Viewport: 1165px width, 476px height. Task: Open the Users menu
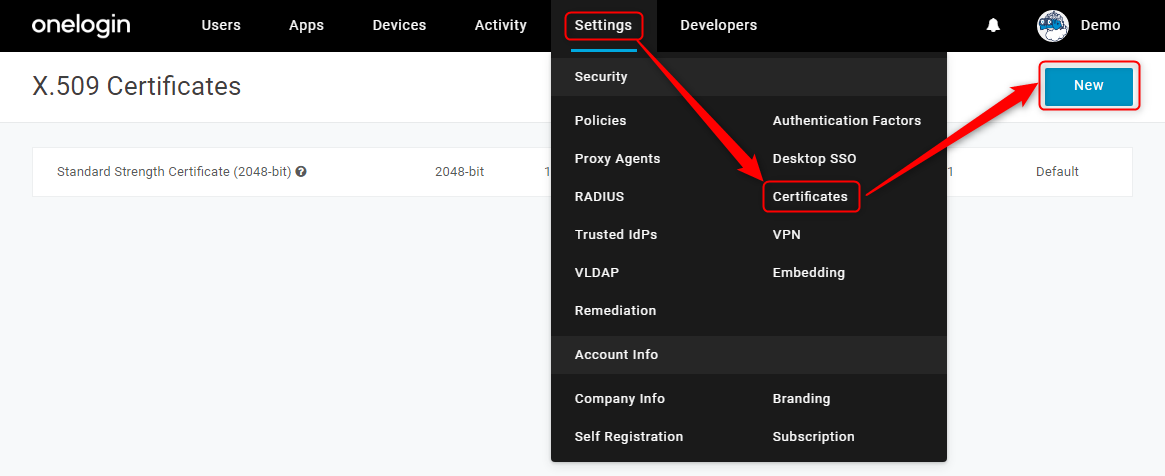point(221,25)
